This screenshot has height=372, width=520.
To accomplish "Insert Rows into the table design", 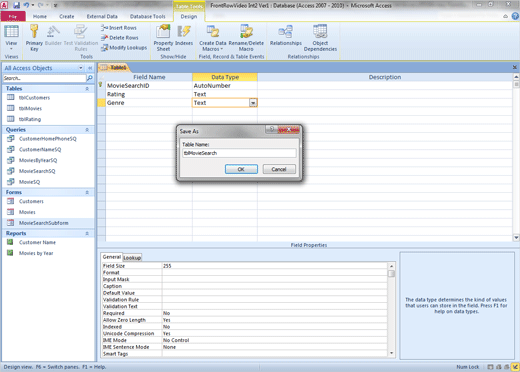I will coord(119,28).
